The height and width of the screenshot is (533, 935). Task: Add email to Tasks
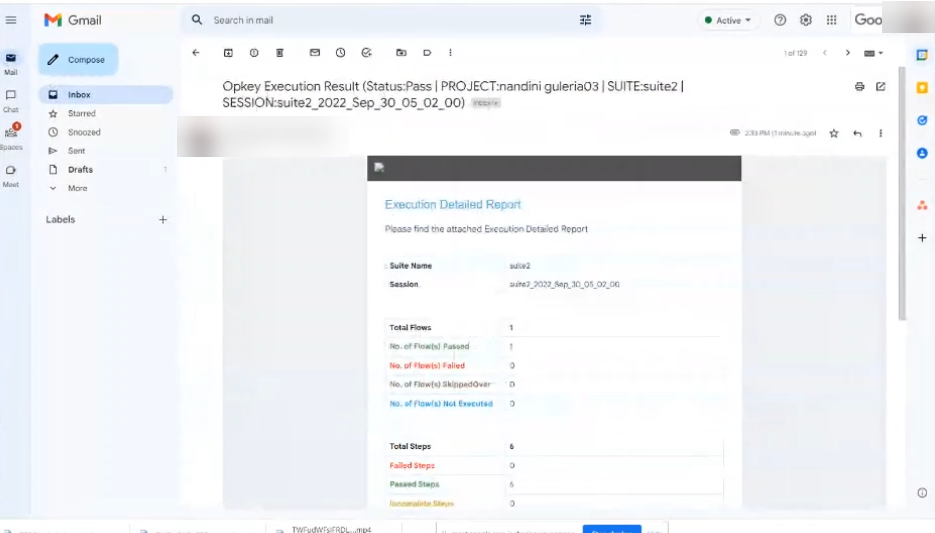(367, 52)
